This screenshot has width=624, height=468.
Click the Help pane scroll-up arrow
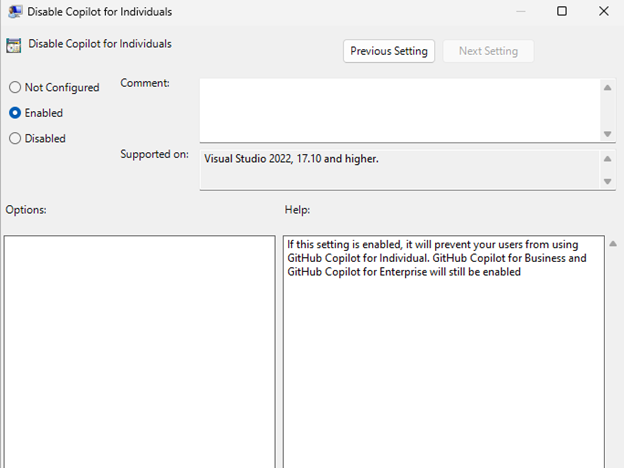(613, 244)
